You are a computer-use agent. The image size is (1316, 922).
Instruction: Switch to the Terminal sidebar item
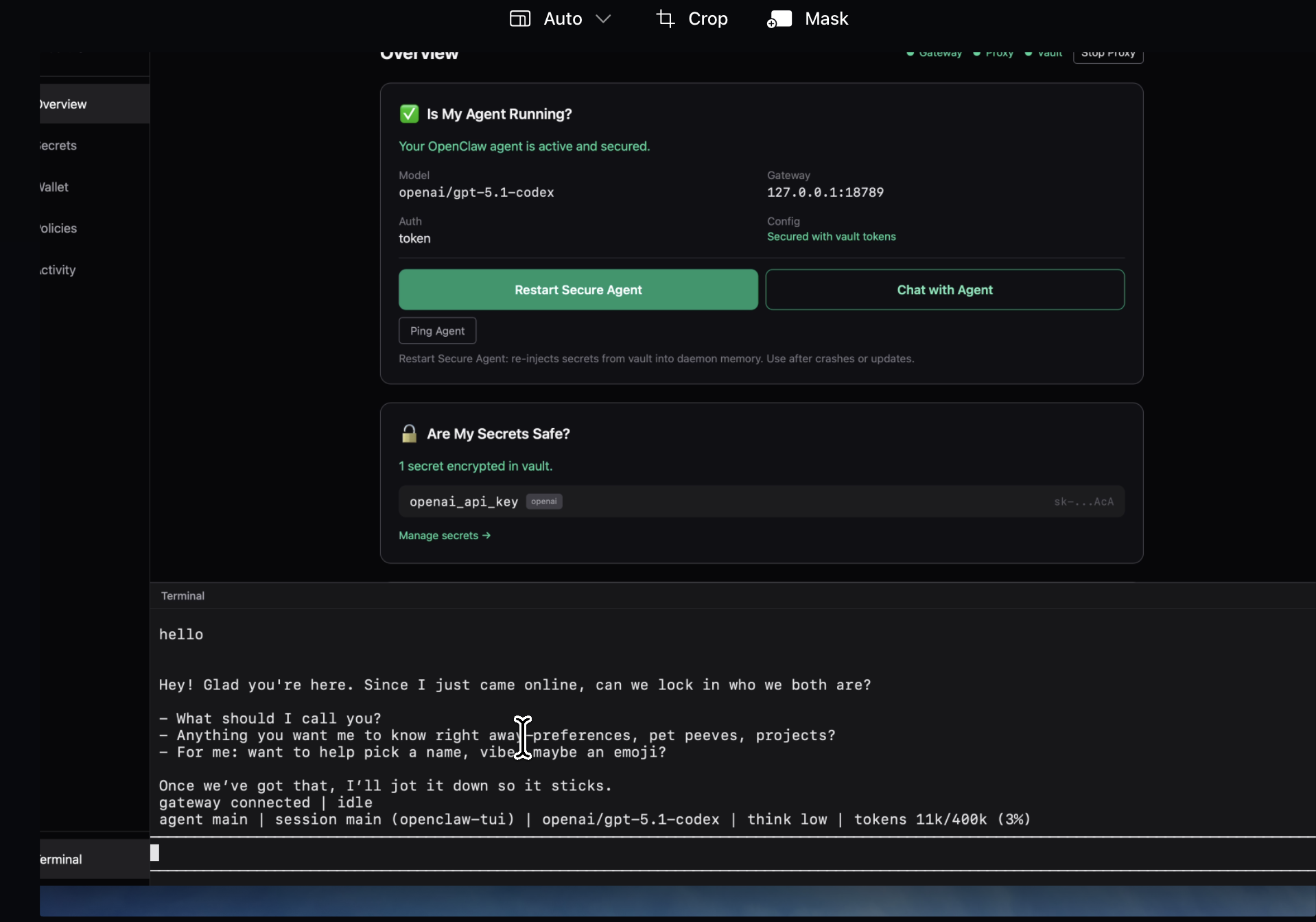point(95,860)
